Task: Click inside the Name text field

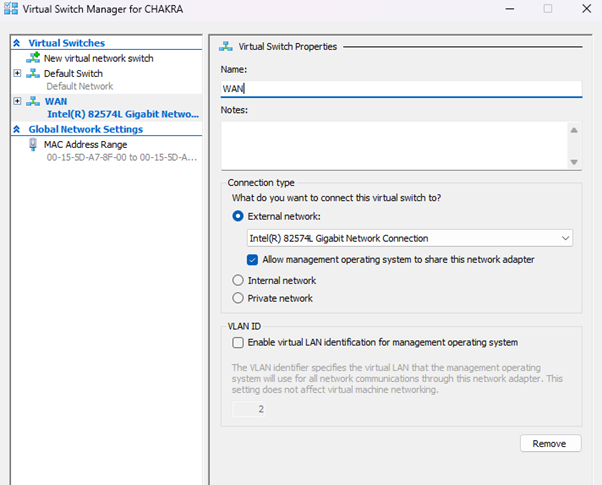Action: 400,88
